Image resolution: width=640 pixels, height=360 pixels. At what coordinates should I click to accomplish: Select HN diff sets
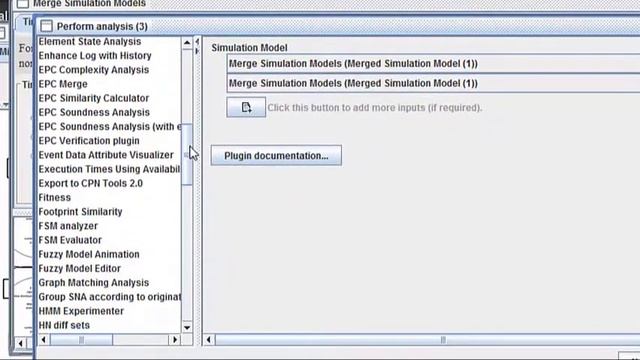[64, 325]
